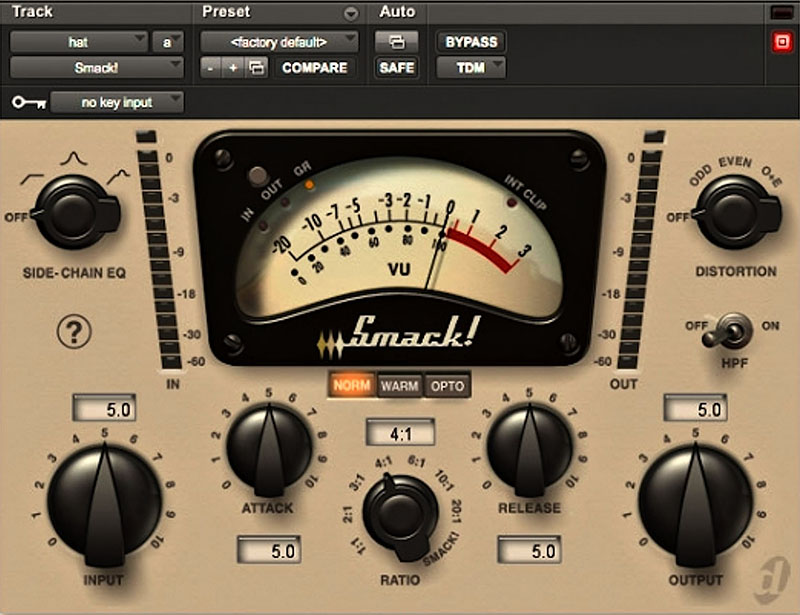800x615 pixels.
Task: Click the Input value field showing 5.0
Action: click(103, 410)
